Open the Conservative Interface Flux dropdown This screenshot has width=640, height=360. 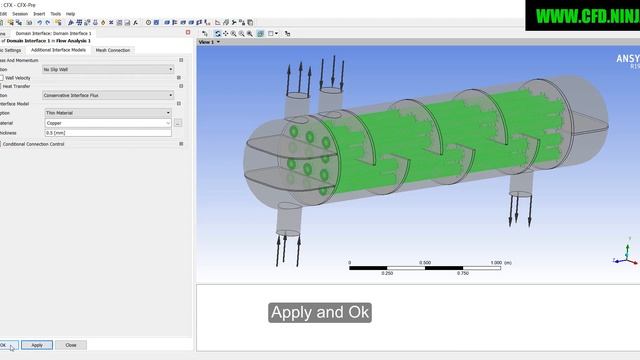(x=108, y=95)
